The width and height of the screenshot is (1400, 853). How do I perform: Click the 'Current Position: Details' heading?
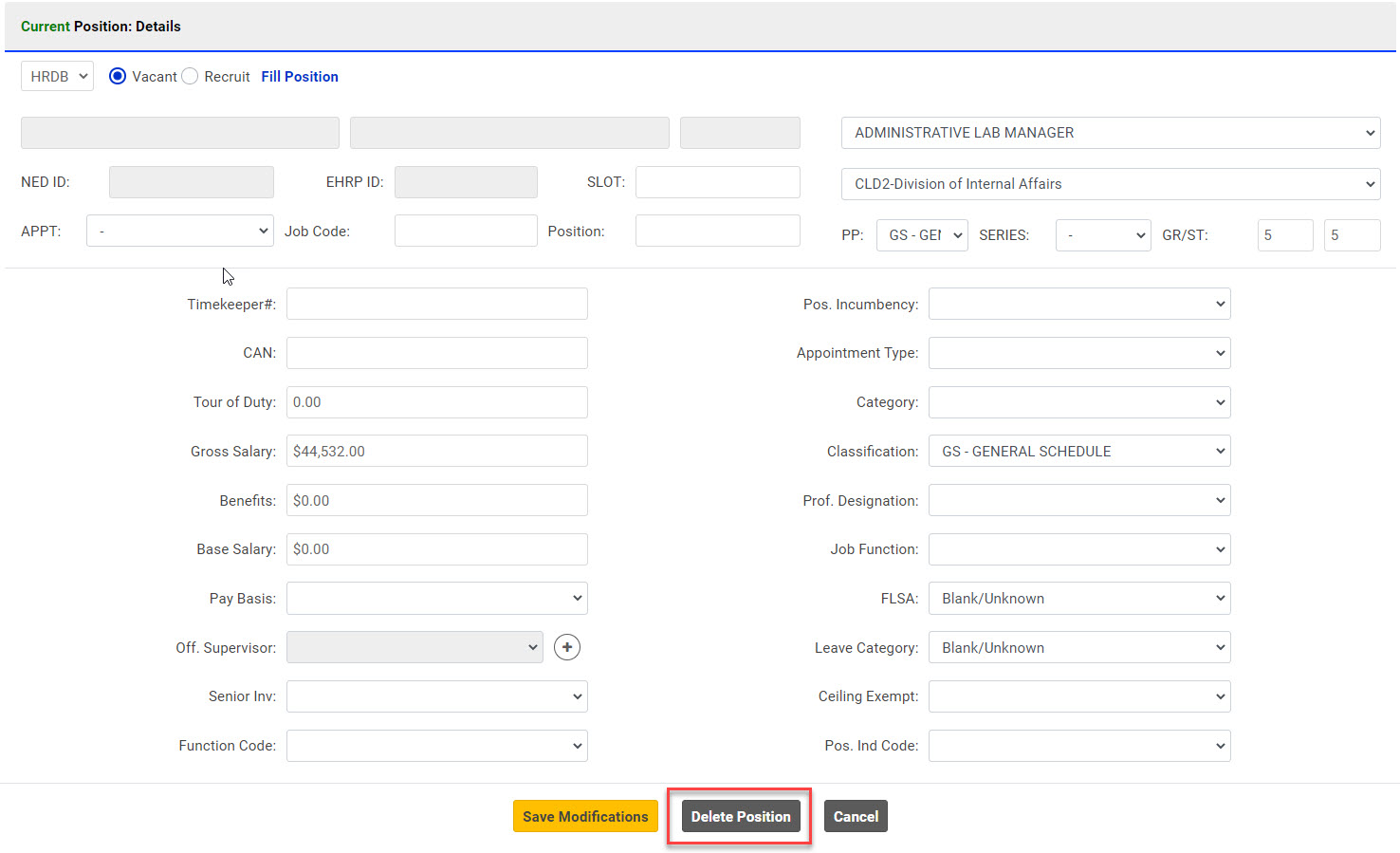(101, 27)
